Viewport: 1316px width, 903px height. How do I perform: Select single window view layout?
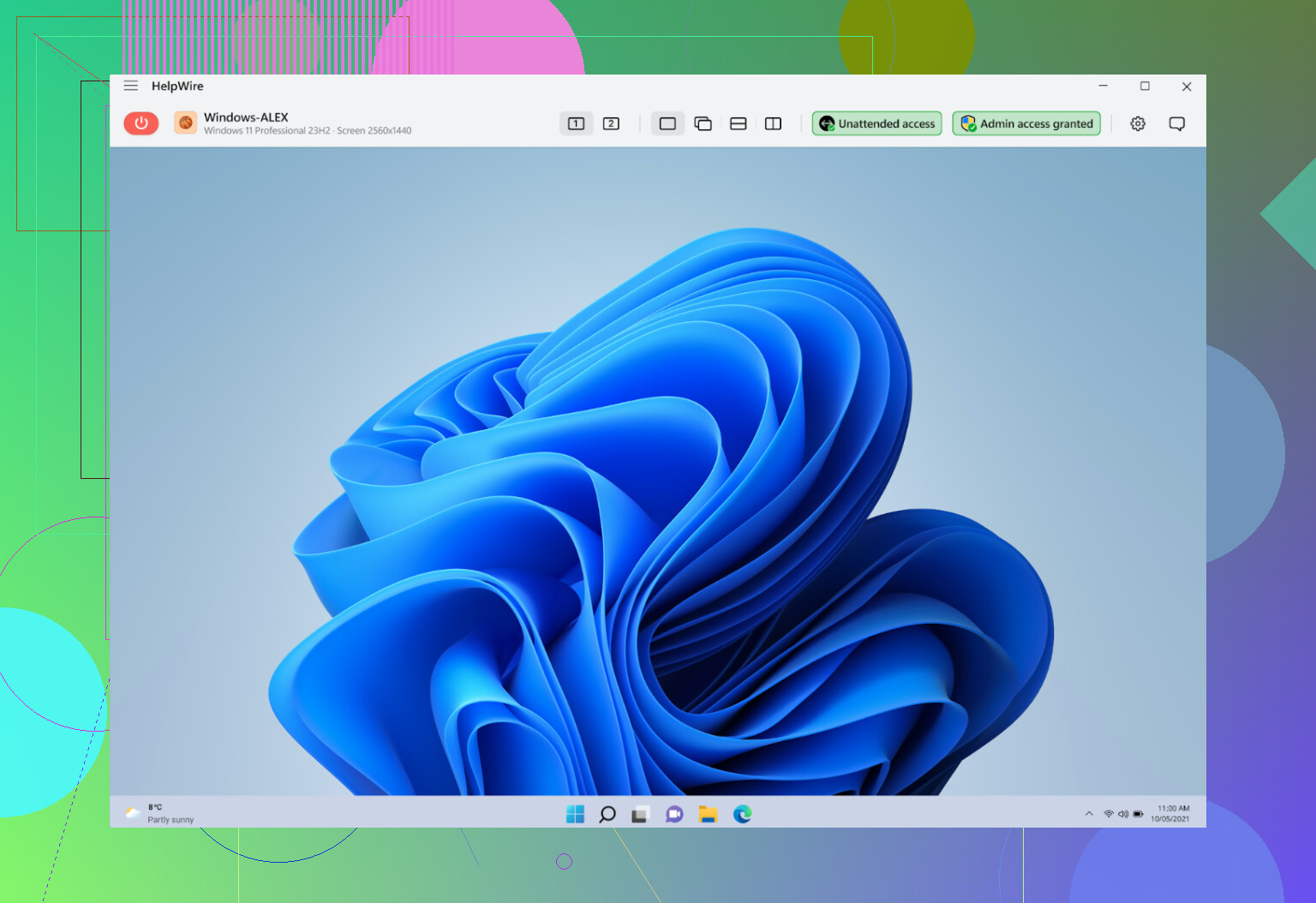[x=667, y=123]
